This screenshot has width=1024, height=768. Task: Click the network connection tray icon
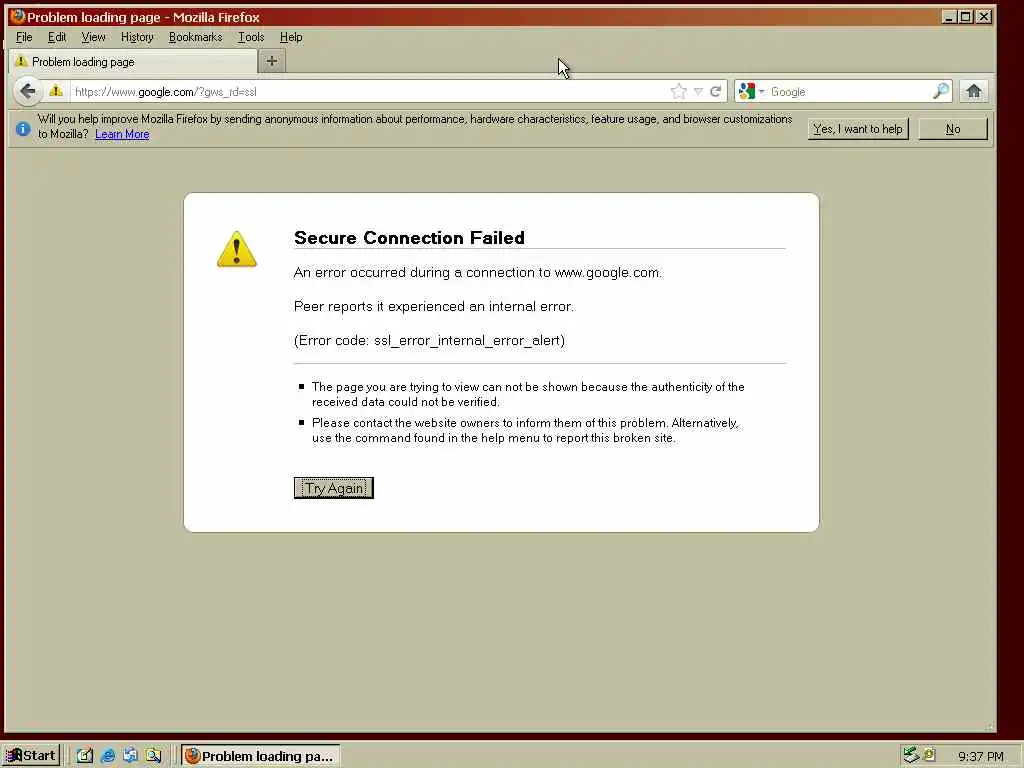point(911,755)
